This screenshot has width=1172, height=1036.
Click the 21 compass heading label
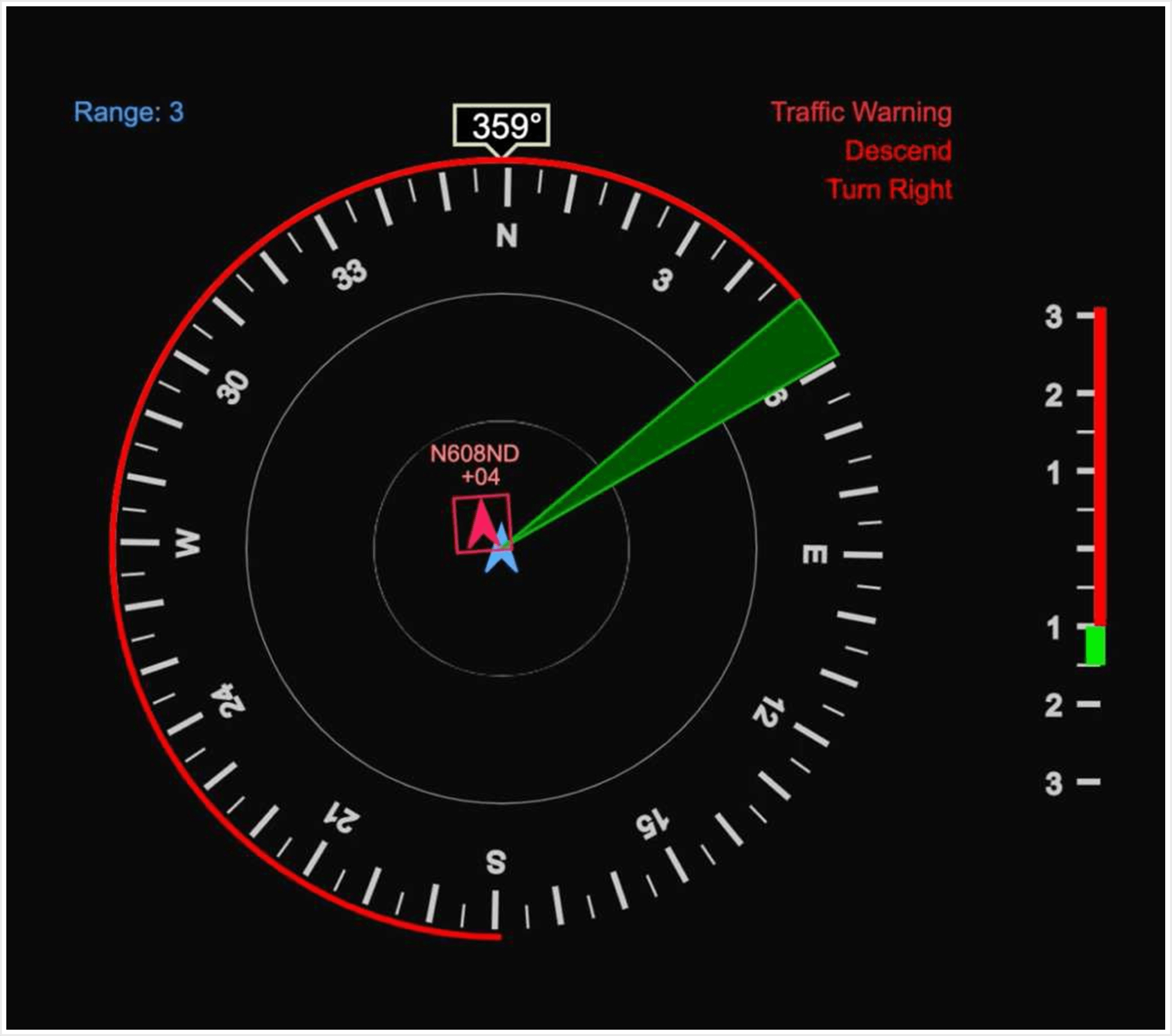(x=342, y=818)
